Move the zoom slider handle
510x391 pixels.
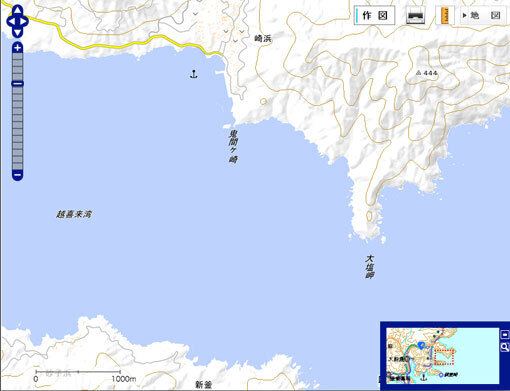click(x=17, y=83)
